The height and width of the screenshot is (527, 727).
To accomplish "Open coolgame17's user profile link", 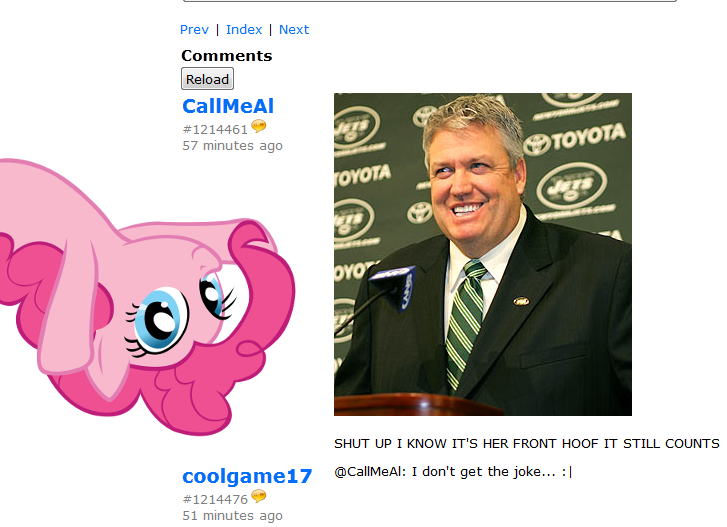I will (247, 476).
